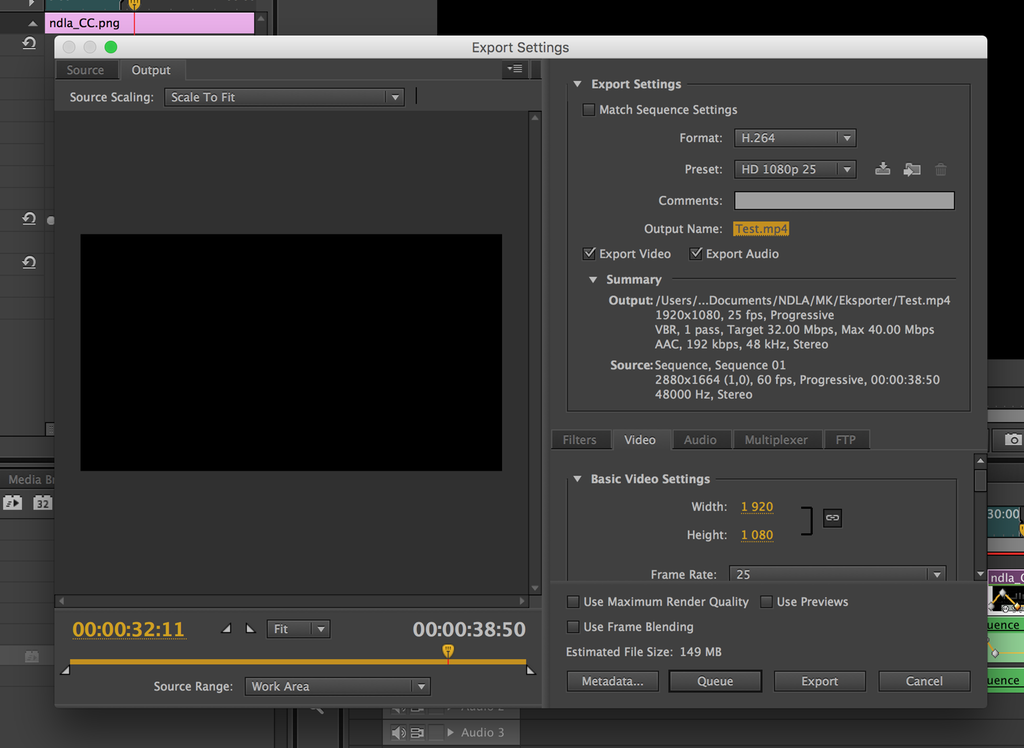
Task: Click into the Comments text field
Action: [x=844, y=201]
